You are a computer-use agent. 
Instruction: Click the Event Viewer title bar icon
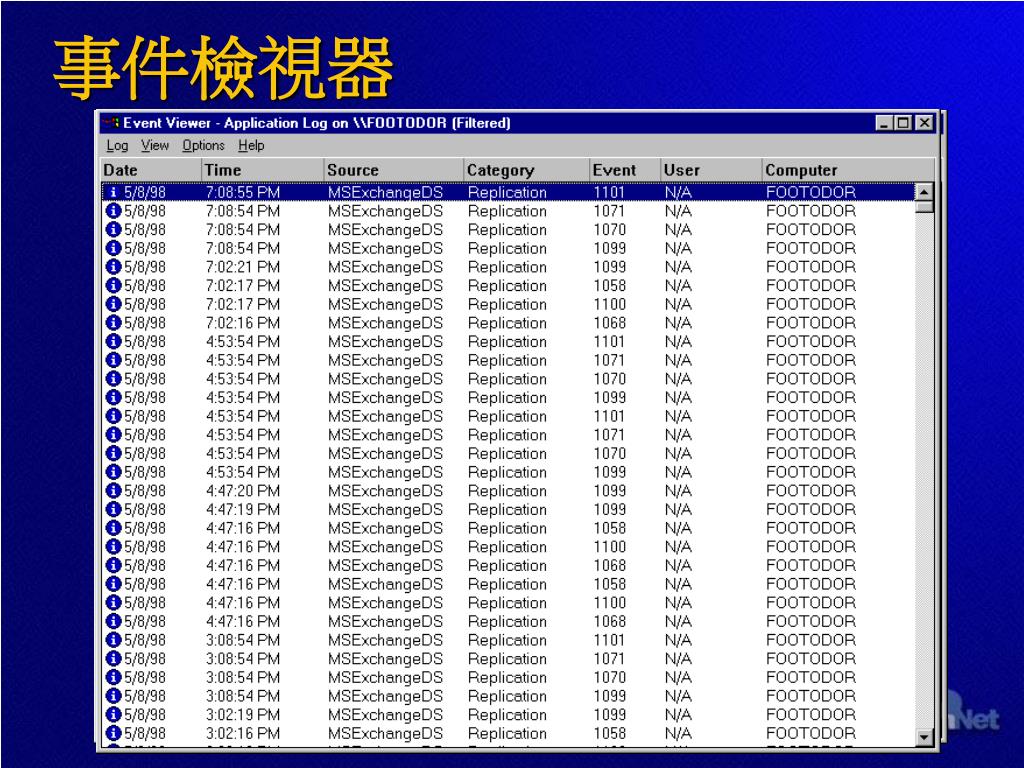coord(110,123)
